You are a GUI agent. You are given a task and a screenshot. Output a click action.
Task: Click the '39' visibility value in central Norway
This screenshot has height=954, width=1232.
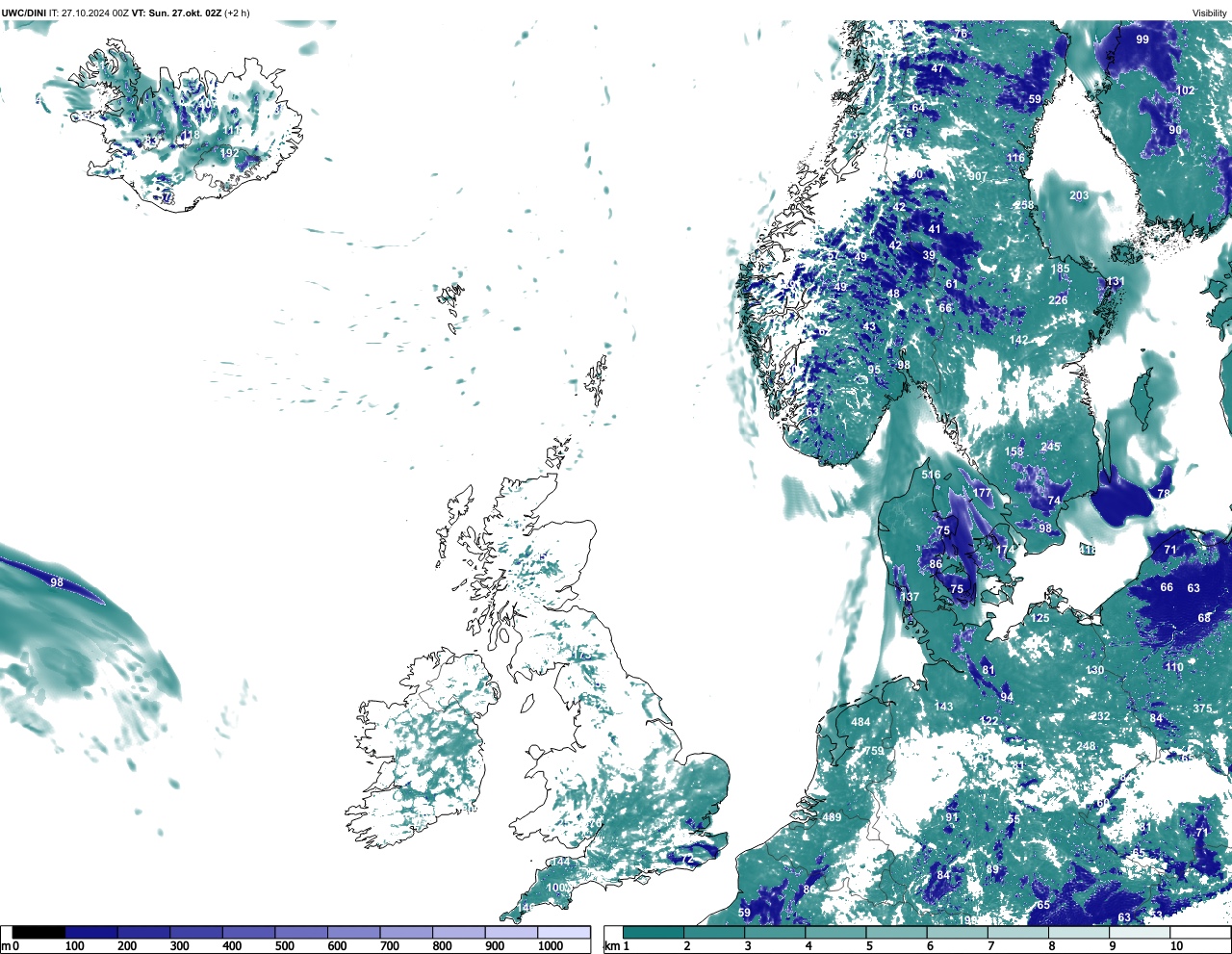929,255
